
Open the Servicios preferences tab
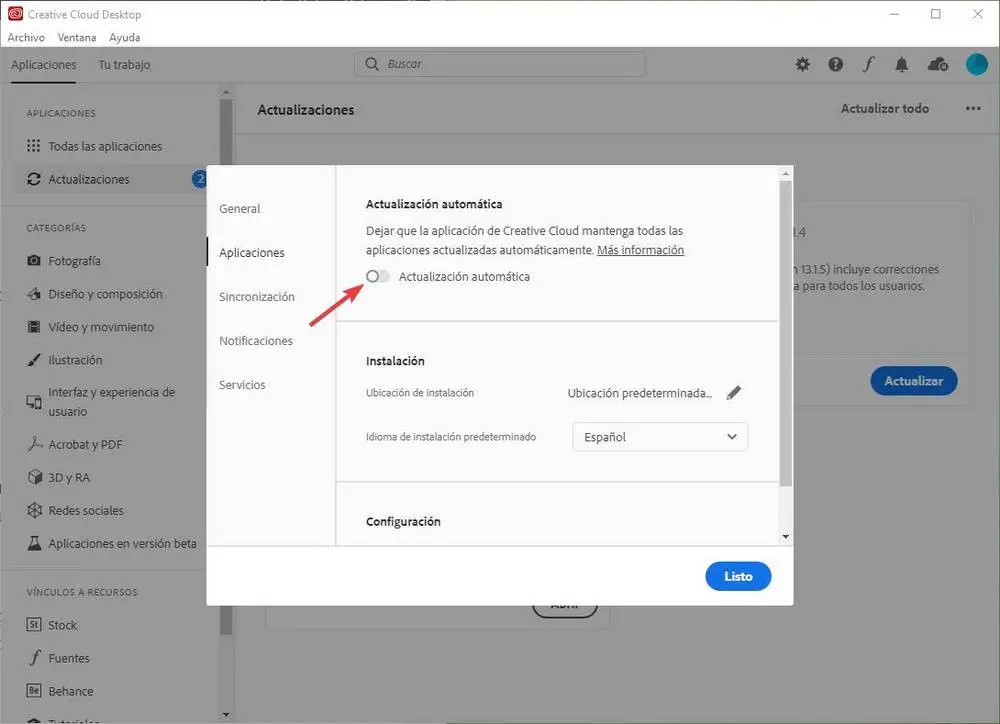pos(242,385)
